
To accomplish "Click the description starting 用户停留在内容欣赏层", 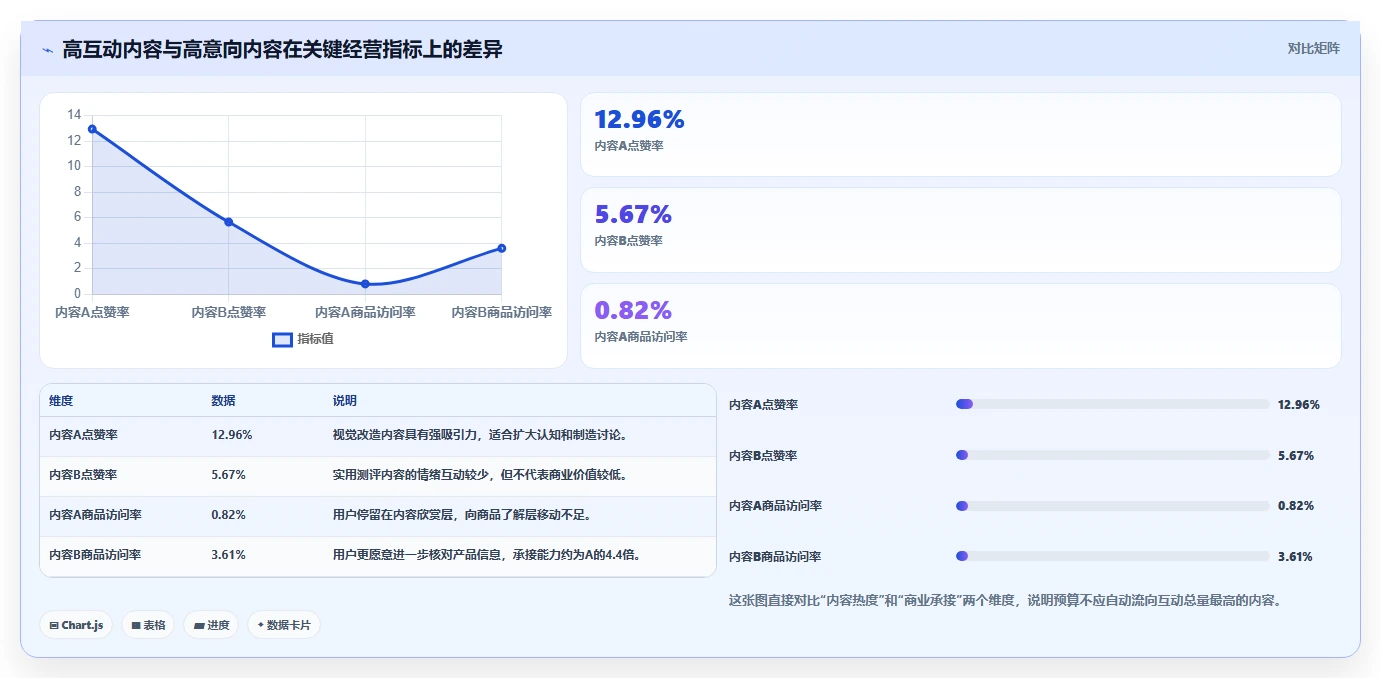I will (x=462, y=515).
